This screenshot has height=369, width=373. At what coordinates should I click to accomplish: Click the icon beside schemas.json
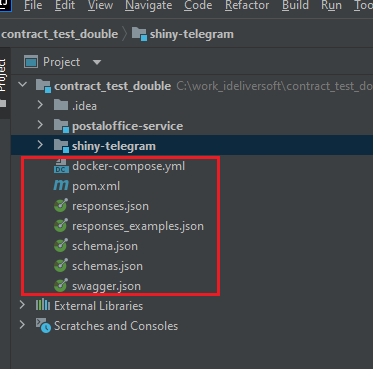(x=61, y=265)
